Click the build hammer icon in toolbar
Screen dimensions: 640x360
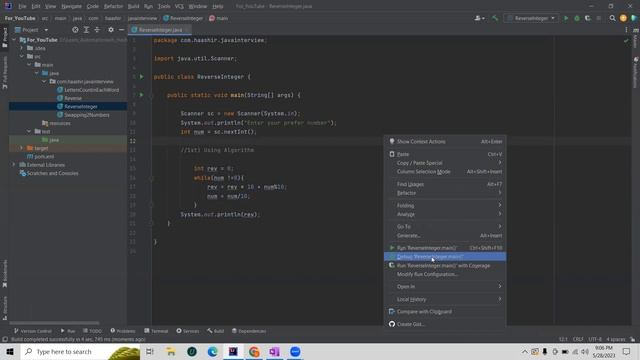(495, 18)
